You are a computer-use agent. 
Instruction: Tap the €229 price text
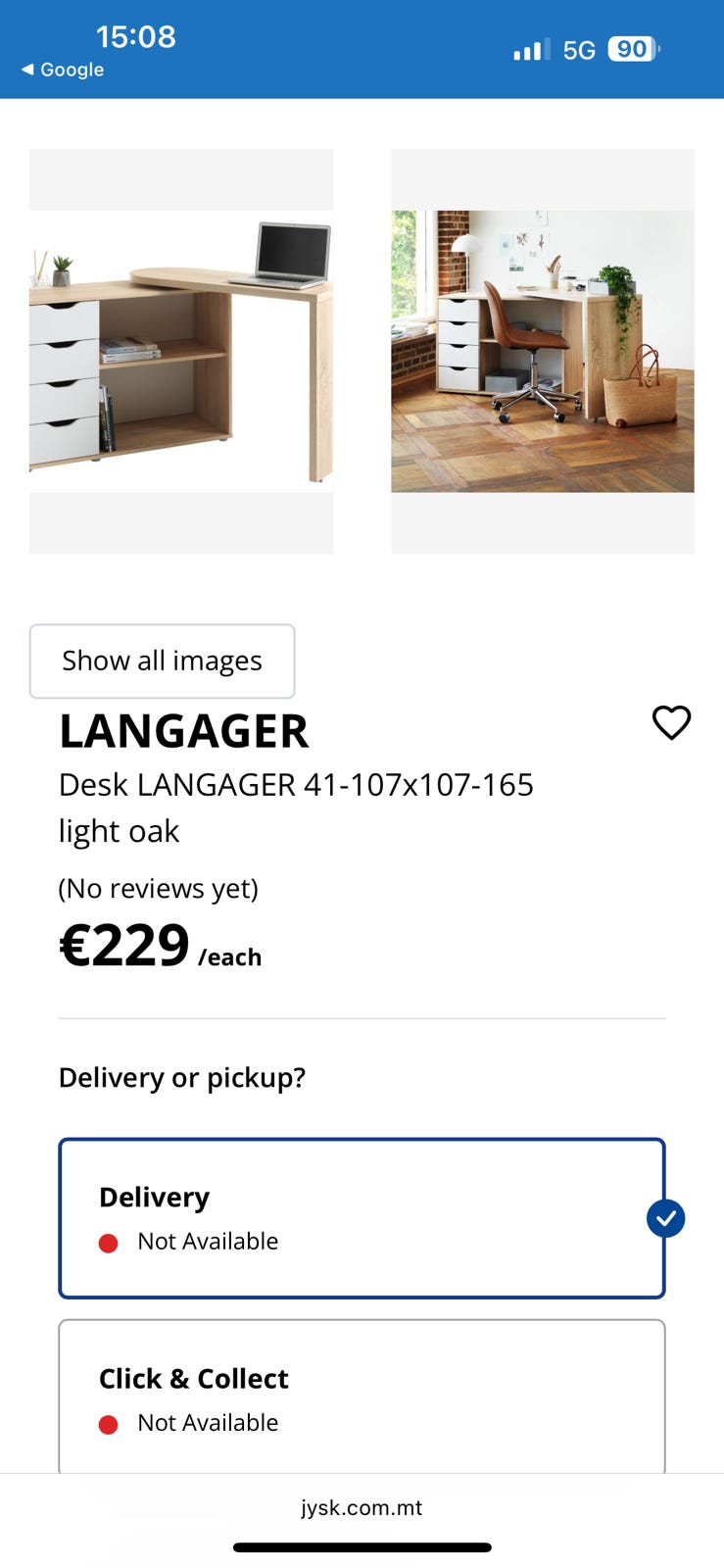125,946
